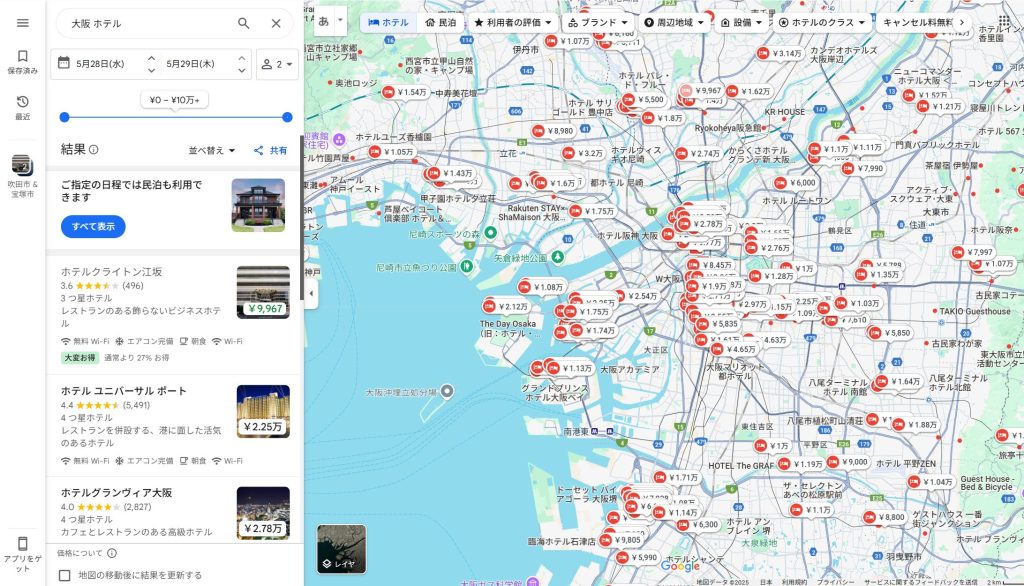This screenshot has height=586, width=1024.
Task: Toggle the キャンセル料無料 filter chip
Action: pos(918,22)
